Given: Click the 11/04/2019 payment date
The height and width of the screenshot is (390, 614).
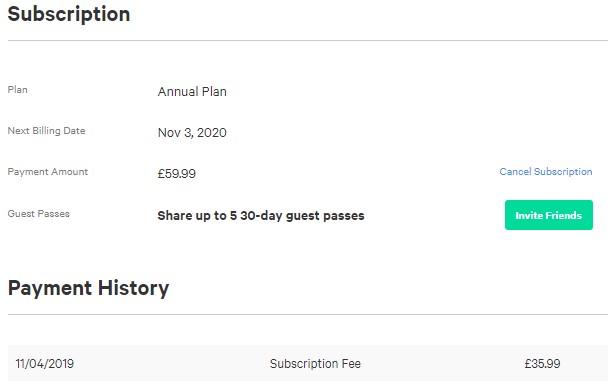Looking at the screenshot, I should coord(45,363).
